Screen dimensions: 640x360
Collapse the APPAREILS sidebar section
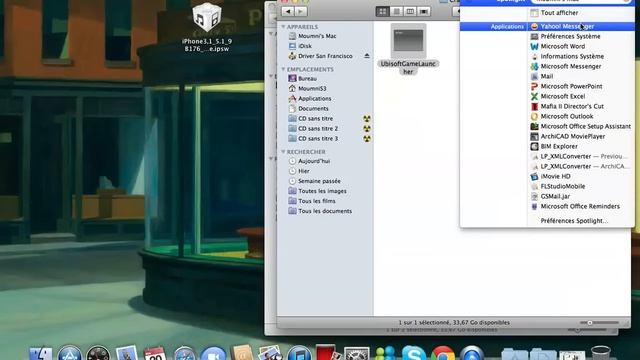[283, 27]
